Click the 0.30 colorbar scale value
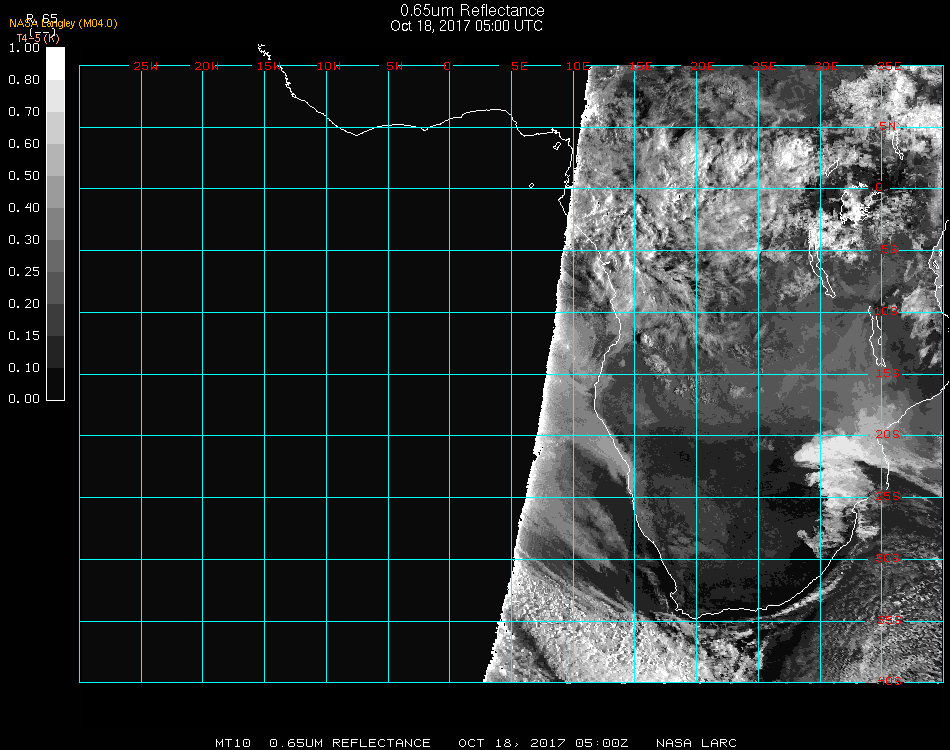 tap(24, 241)
